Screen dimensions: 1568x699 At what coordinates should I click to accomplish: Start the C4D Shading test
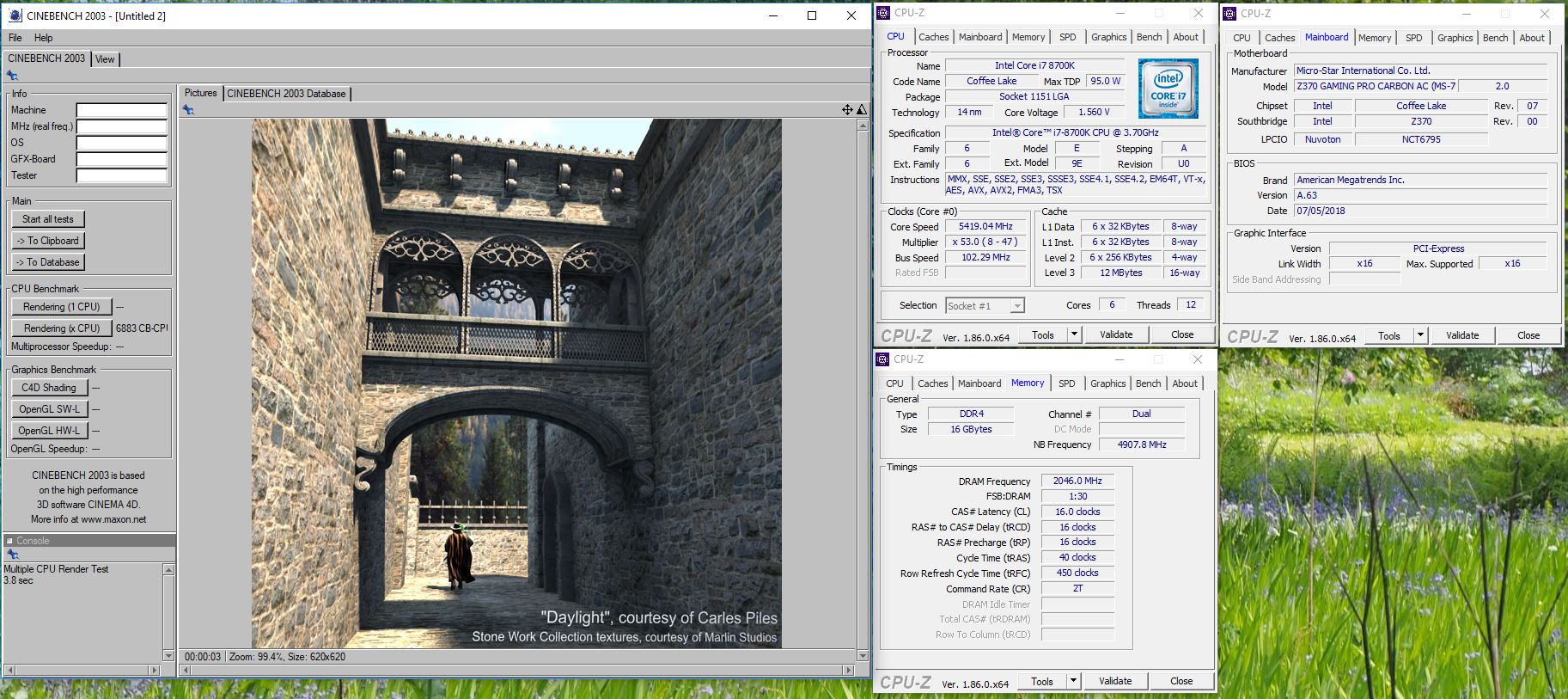click(49, 388)
